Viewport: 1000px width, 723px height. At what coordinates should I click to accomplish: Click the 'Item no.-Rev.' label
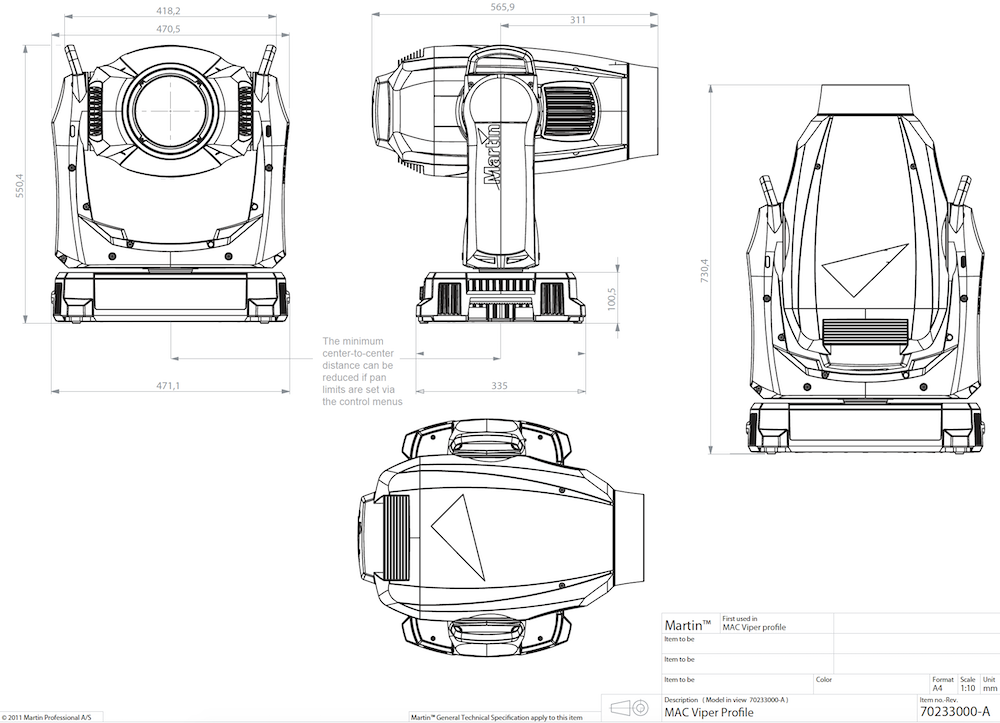pos(938,700)
